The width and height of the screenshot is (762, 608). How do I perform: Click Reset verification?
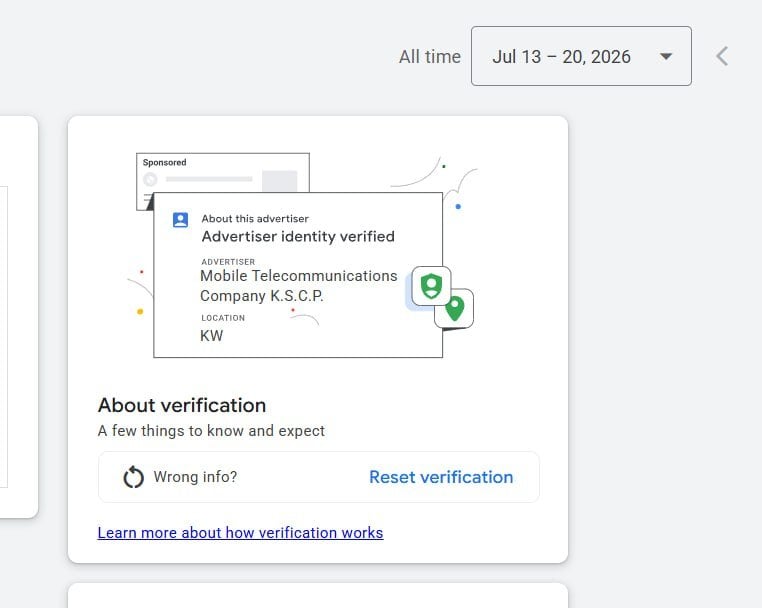point(441,477)
